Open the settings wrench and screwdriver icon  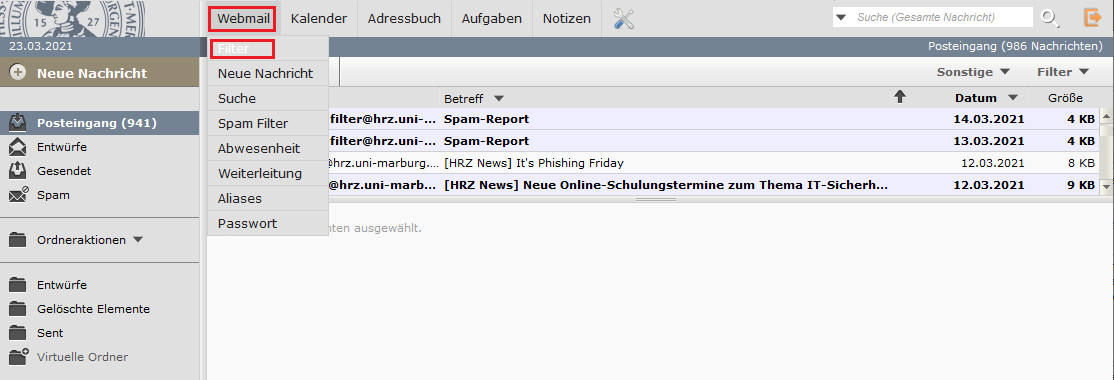[x=623, y=18]
